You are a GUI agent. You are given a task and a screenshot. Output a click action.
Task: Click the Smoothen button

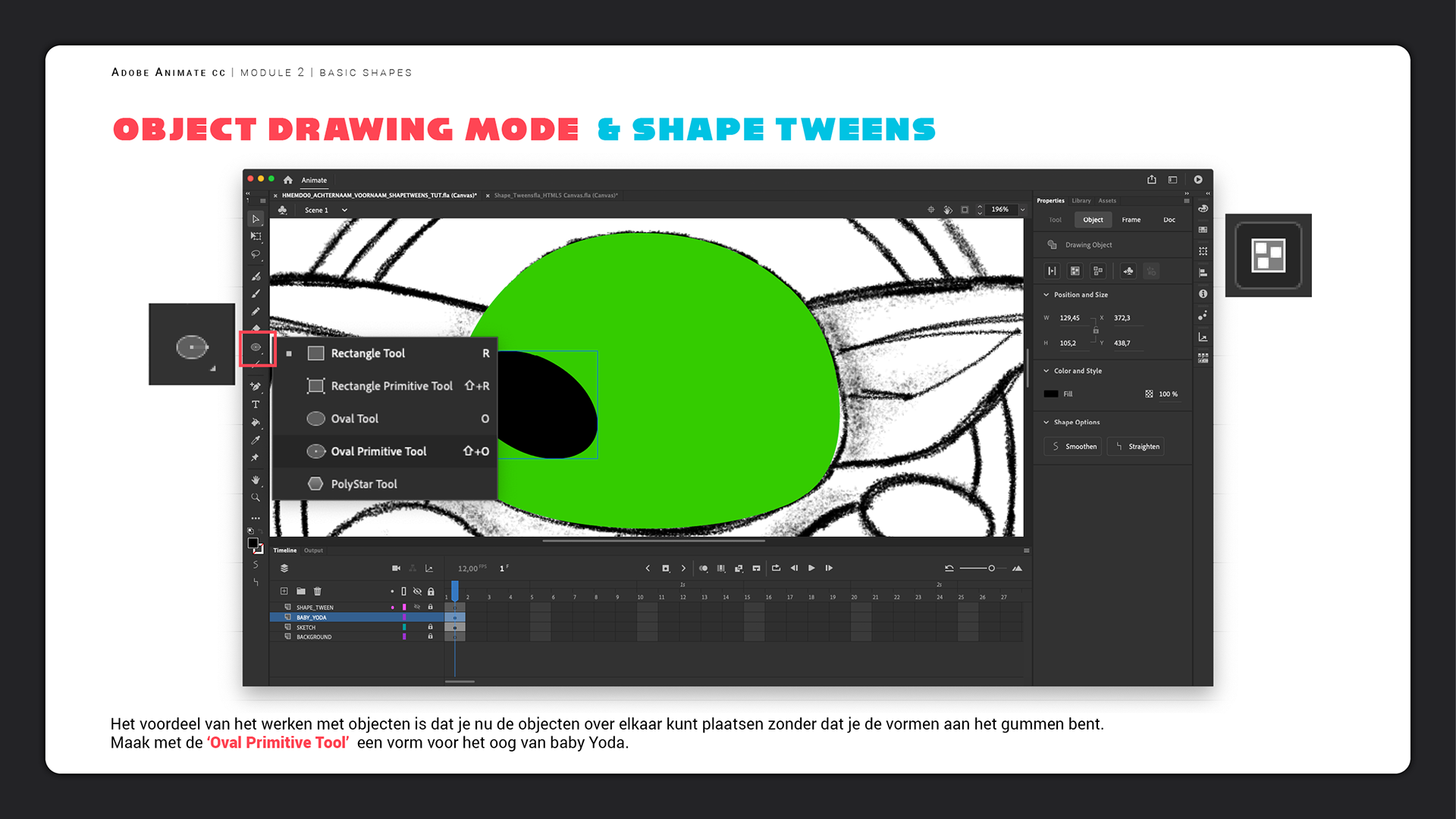(1073, 447)
